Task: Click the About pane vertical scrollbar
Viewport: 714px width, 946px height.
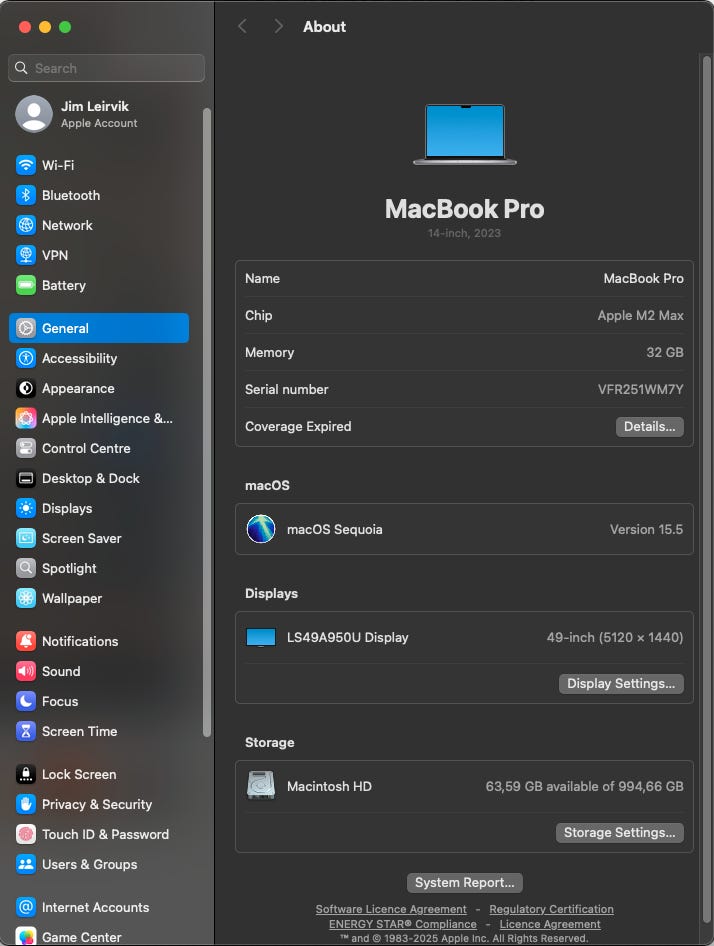Action: click(x=706, y=489)
